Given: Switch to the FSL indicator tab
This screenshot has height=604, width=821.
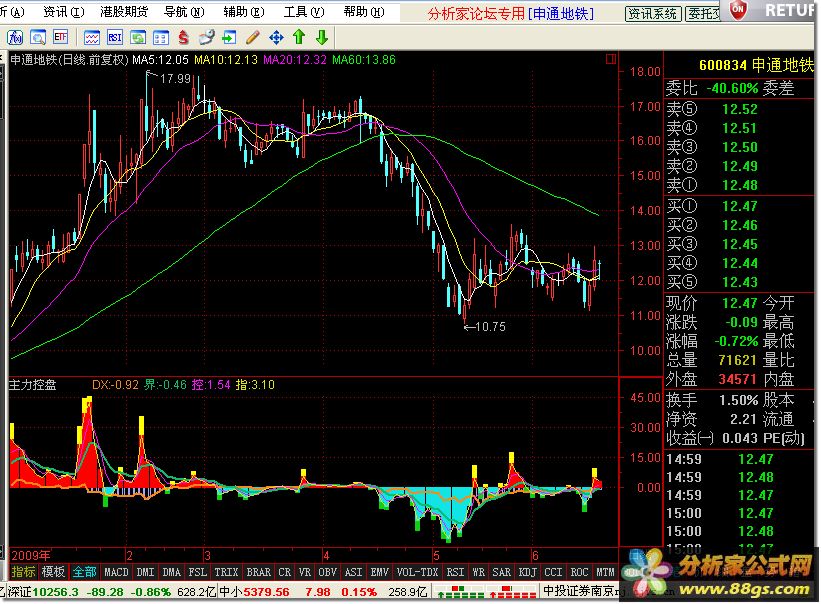Looking at the screenshot, I should pos(197,572).
